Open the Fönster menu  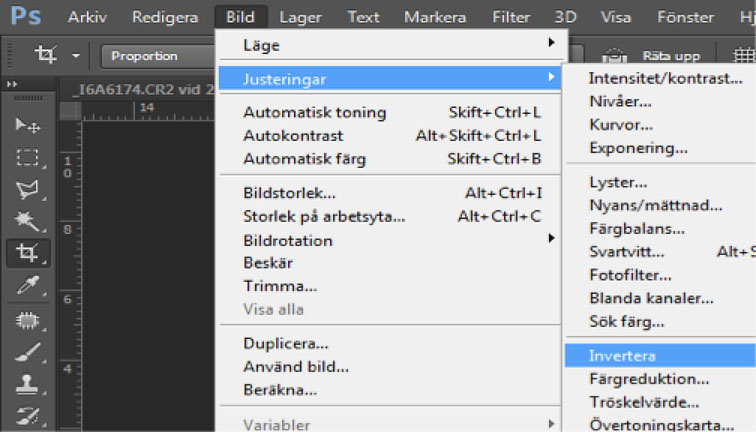686,17
